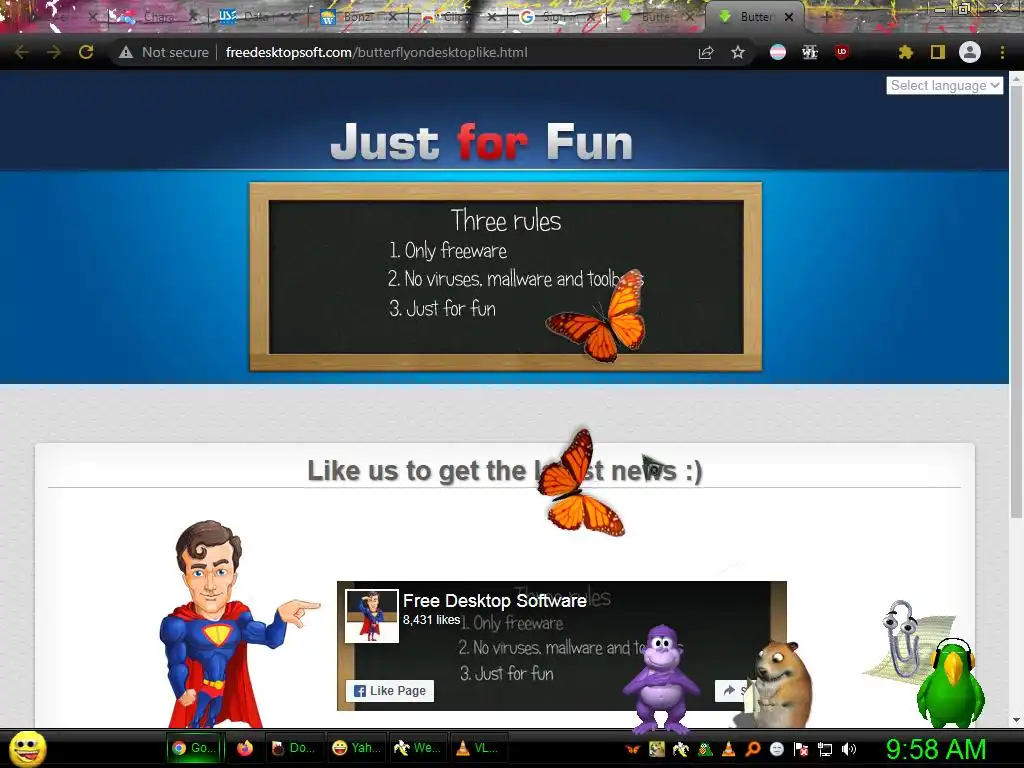
Task: Open the VLC taskbar button
Action: click(x=477, y=748)
